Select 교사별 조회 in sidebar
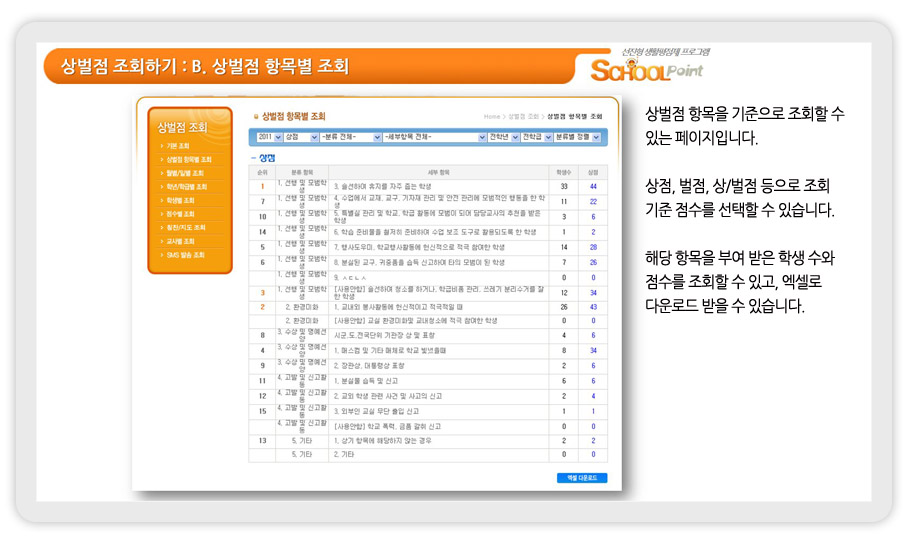The width and height of the screenshot is (918, 544). click(x=180, y=241)
